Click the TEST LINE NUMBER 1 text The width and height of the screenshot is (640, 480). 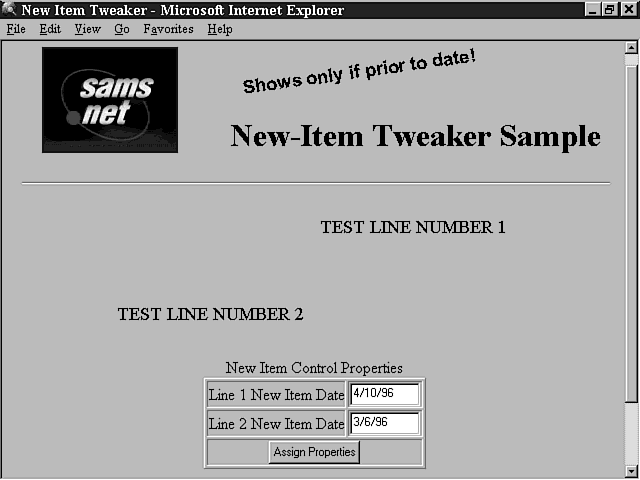[413, 228]
